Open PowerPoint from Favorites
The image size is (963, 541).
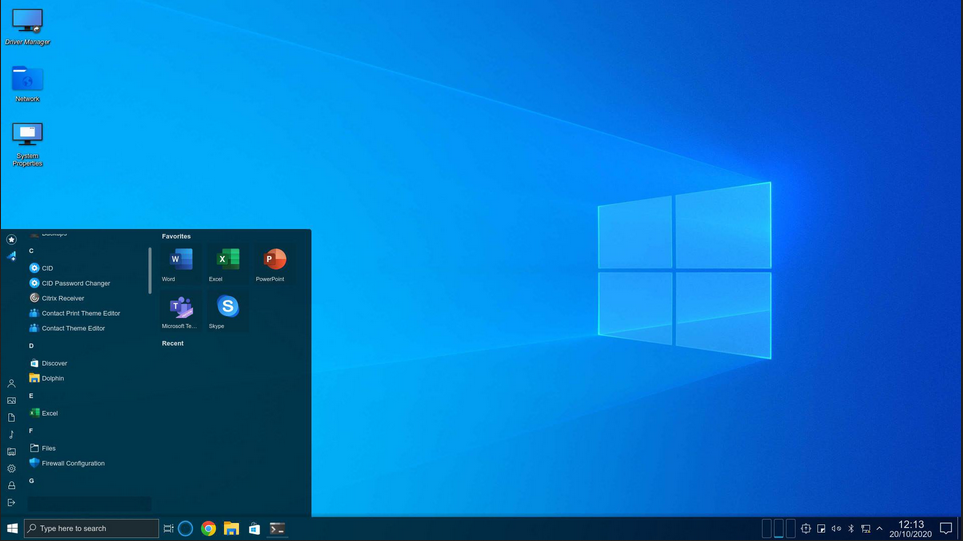click(x=275, y=263)
